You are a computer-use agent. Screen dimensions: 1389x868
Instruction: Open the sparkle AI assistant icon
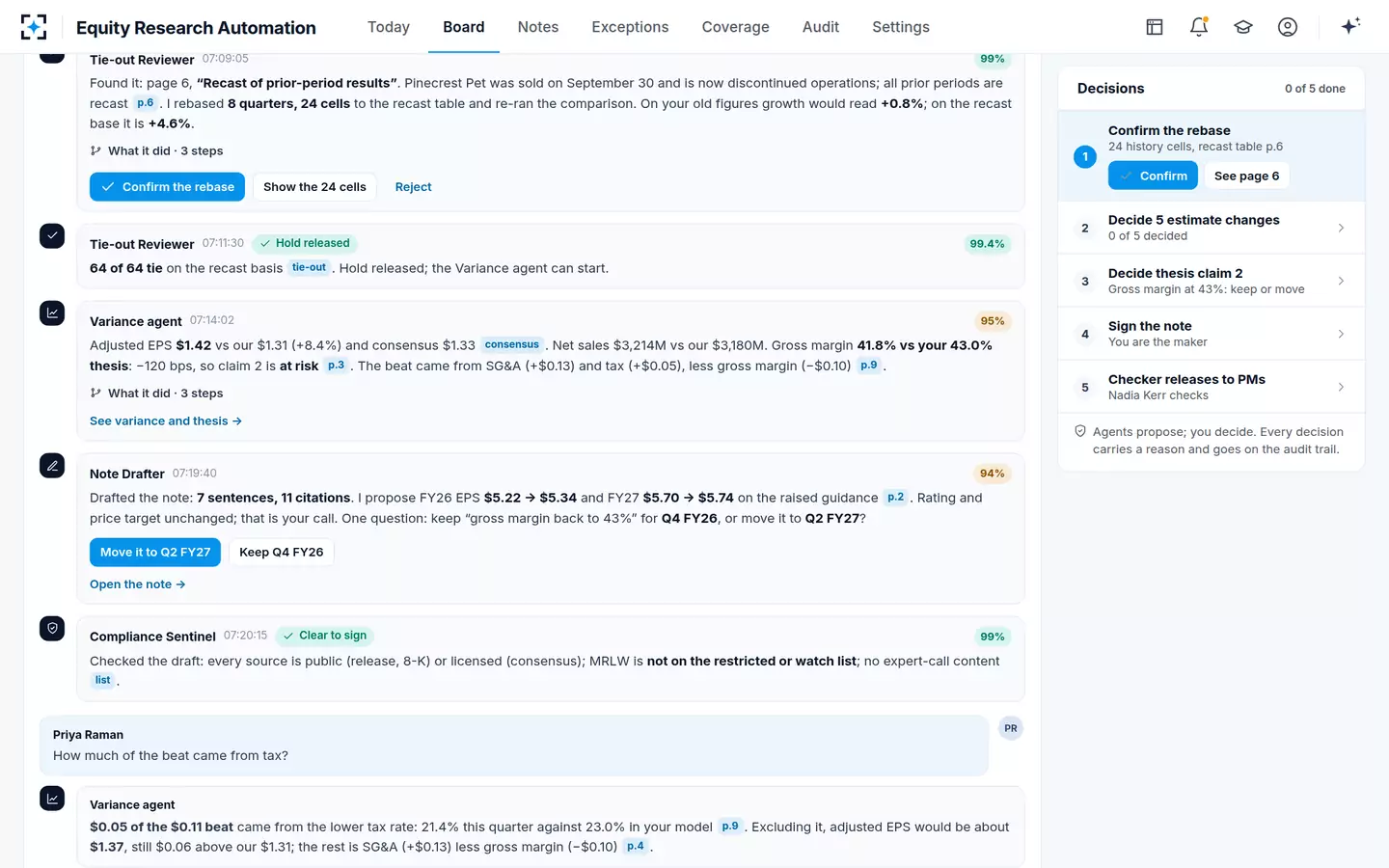coord(1350,26)
